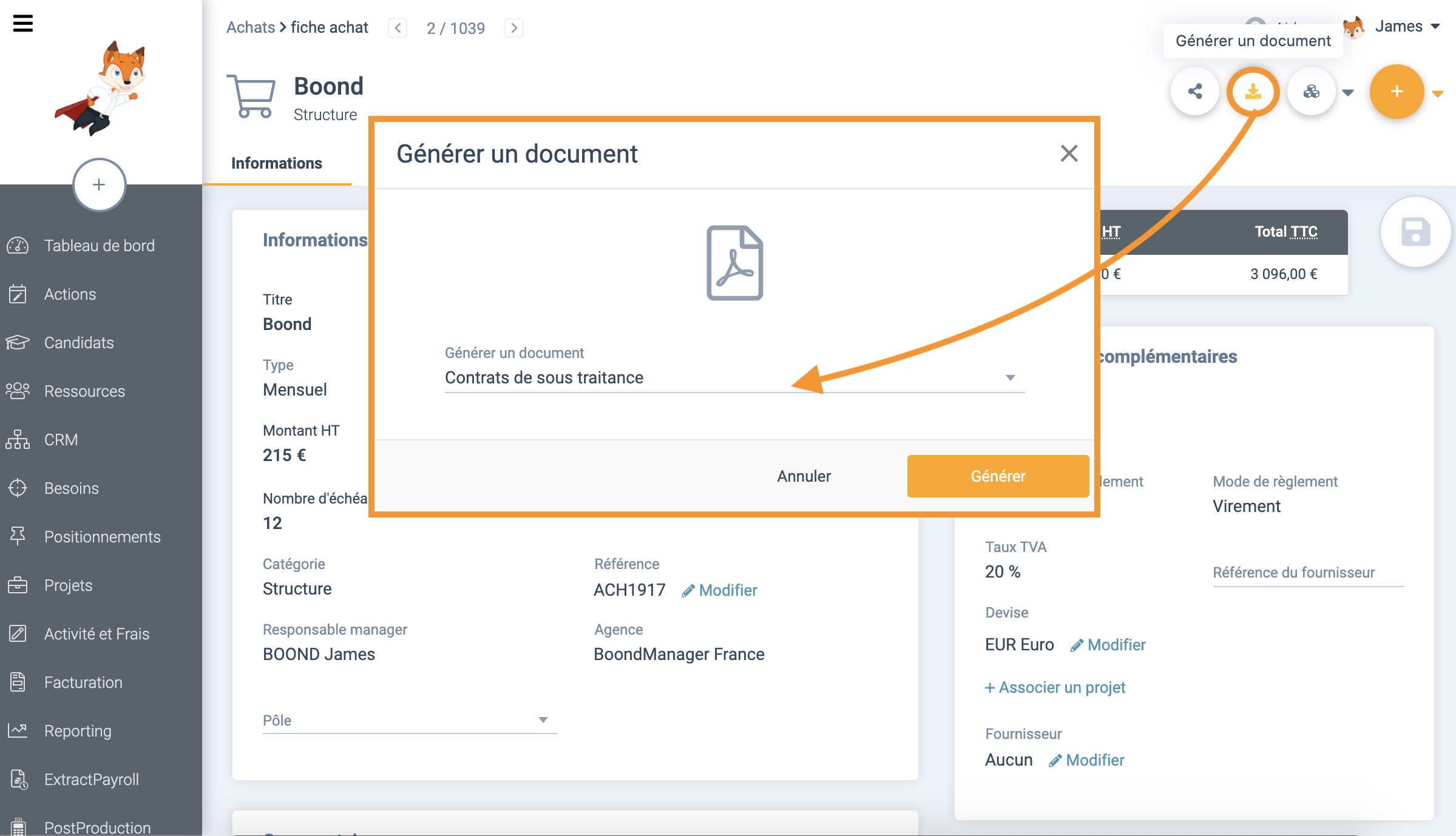Go to next purchase record
This screenshot has height=836, width=1456.
(x=513, y=28)
